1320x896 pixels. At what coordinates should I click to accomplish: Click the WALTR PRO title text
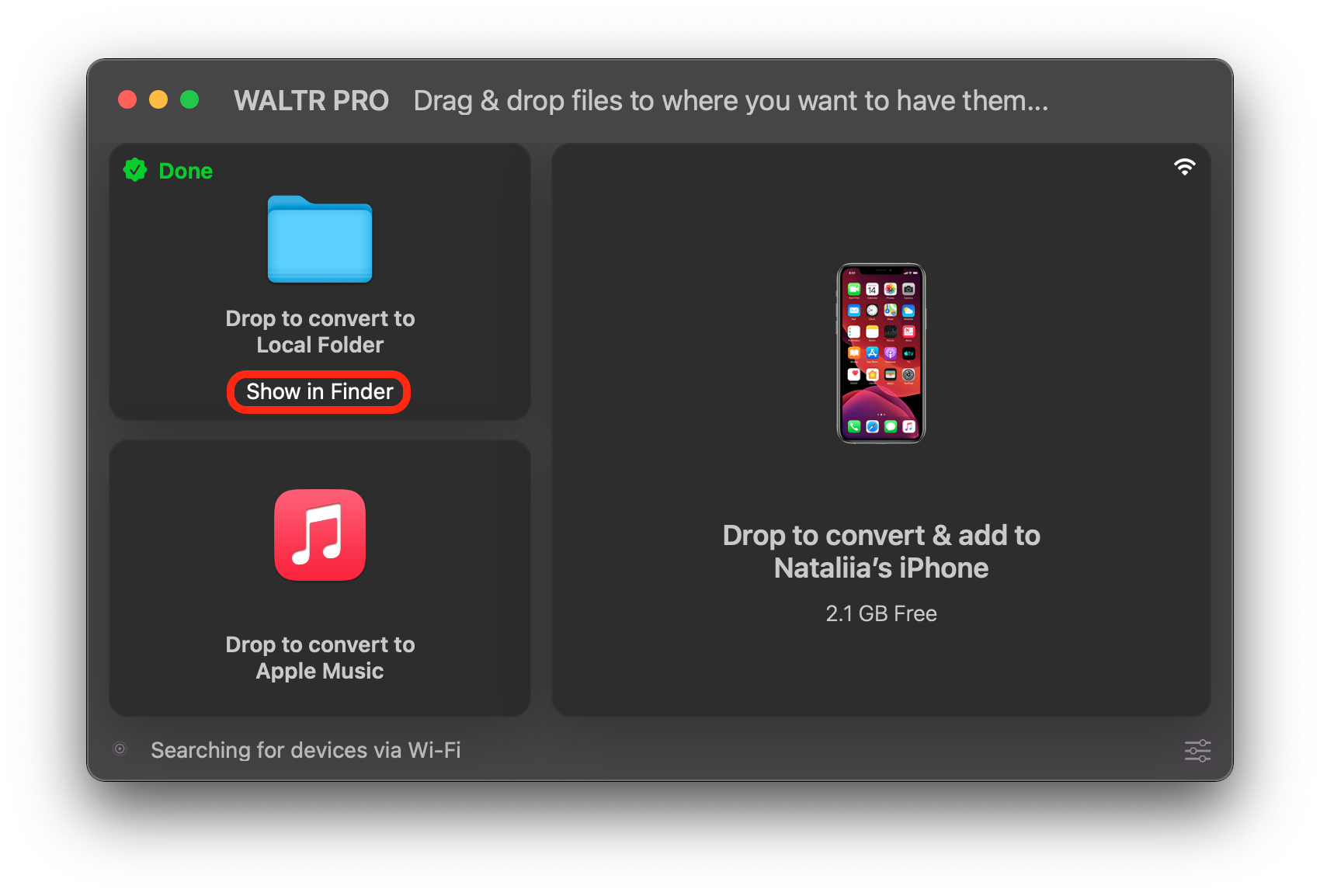tap(311, 101)
